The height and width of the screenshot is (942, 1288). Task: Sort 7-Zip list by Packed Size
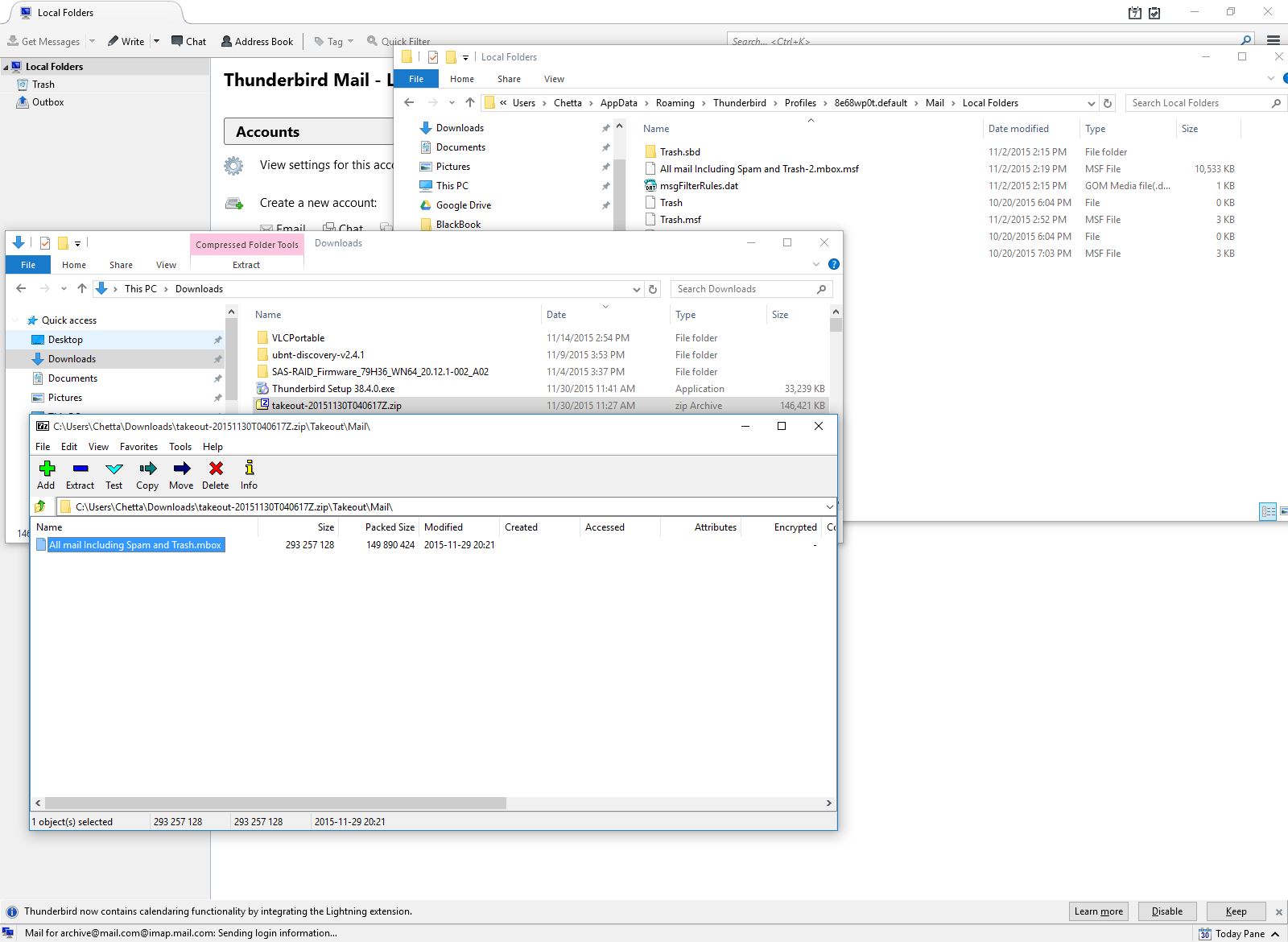pos(390,527)
